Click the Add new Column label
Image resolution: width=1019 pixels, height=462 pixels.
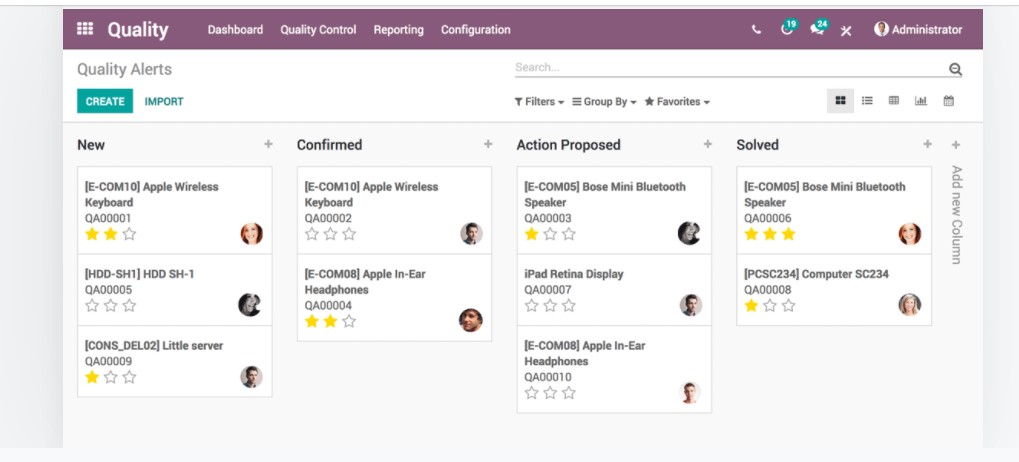pos(955,214)
